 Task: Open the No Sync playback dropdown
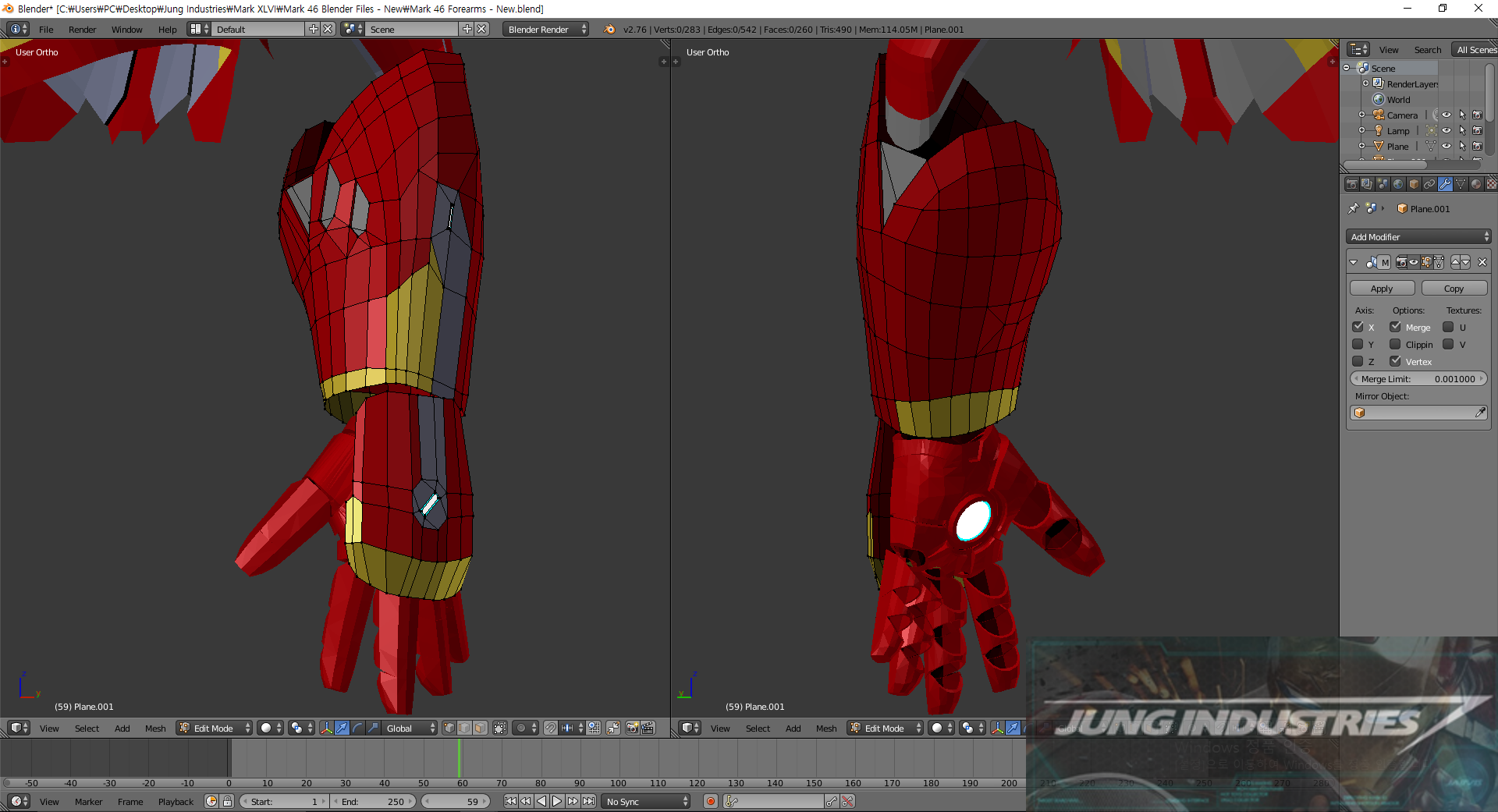648,801
